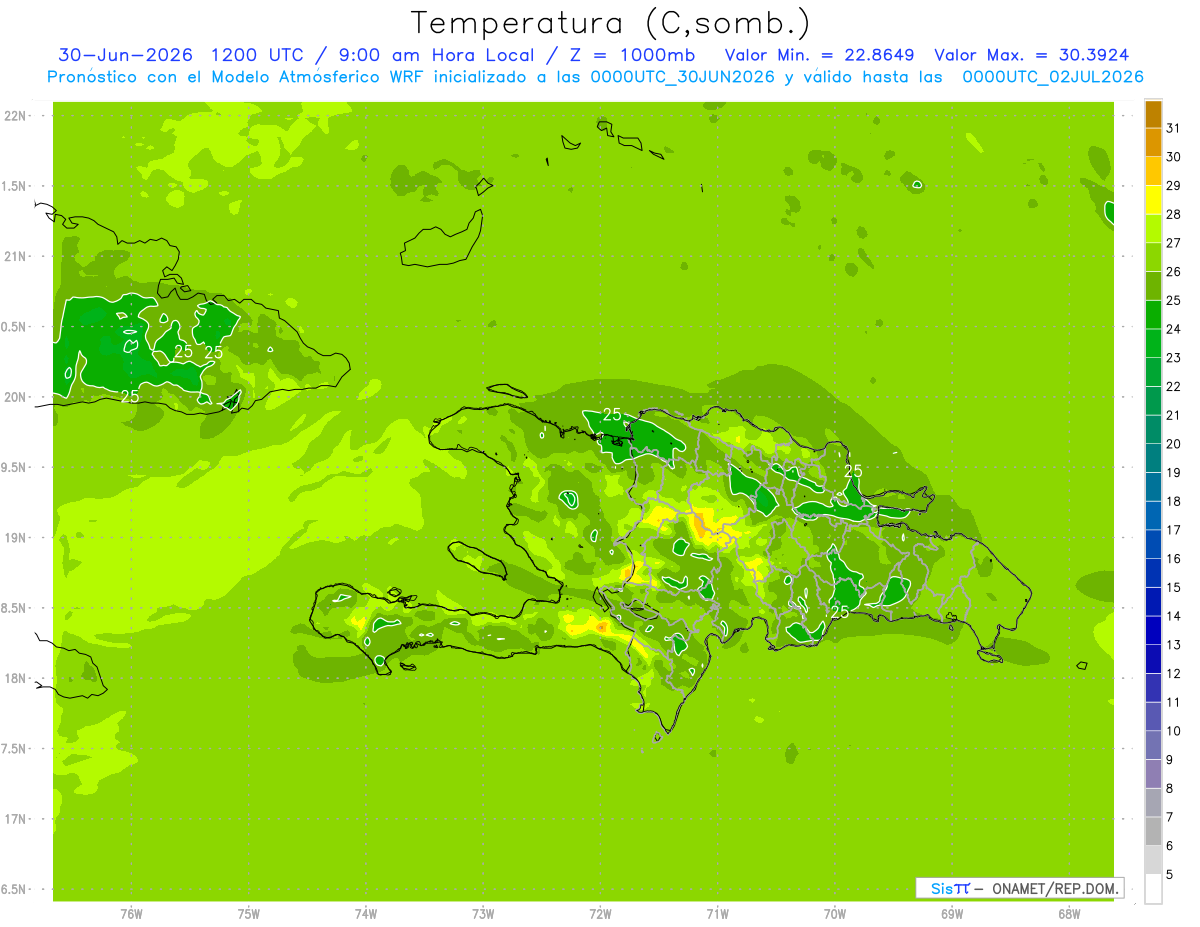
Task: Click the 18N latitude axis label
Action: click(17, 678)
